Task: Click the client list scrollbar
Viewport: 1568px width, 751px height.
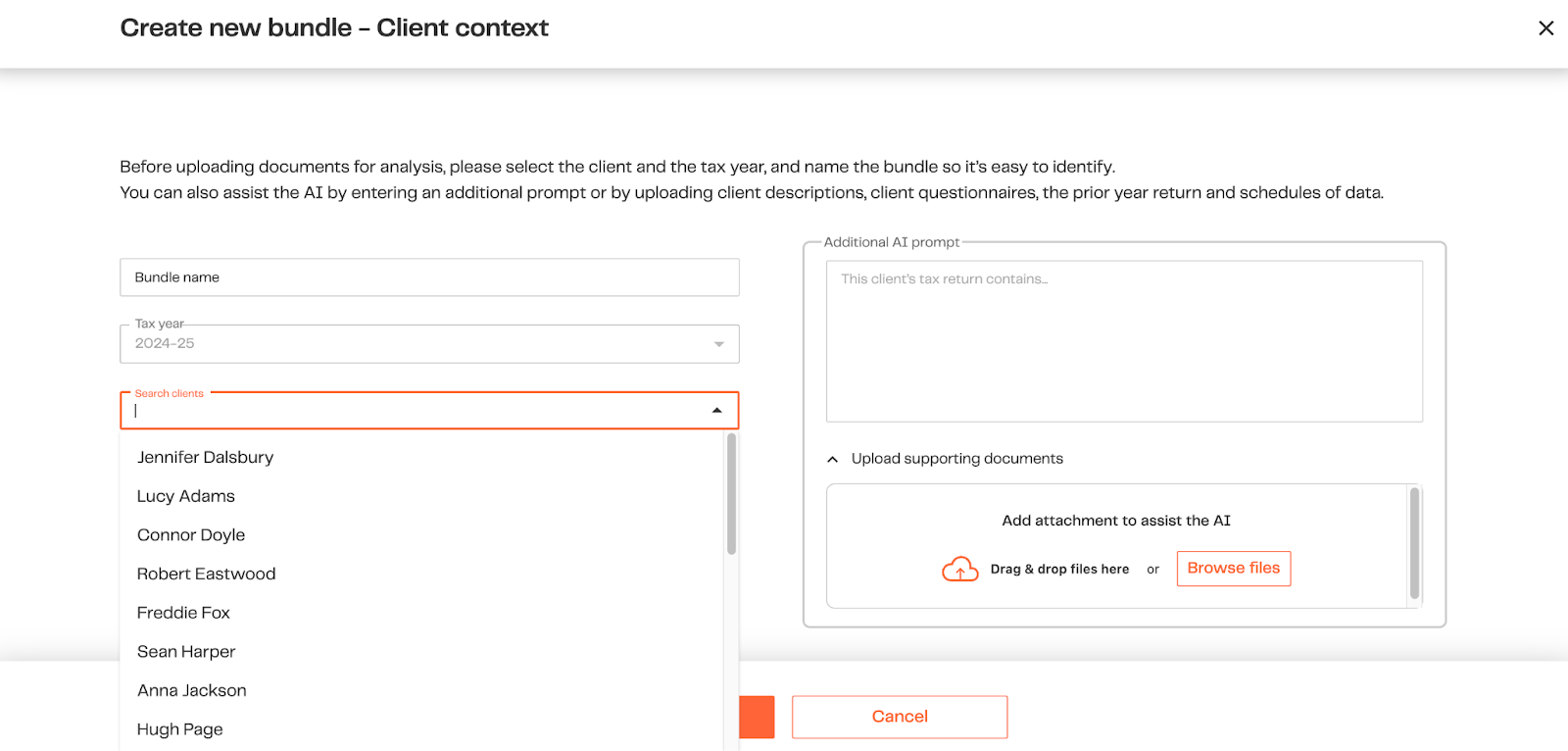Action: tap(731, 495)
